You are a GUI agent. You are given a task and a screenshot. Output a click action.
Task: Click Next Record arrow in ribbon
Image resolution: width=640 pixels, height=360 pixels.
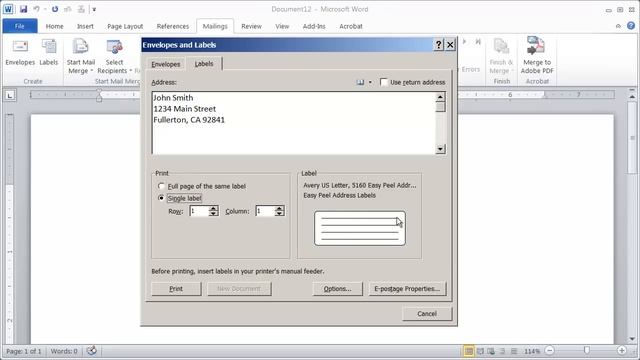click(x=464, y=42)
